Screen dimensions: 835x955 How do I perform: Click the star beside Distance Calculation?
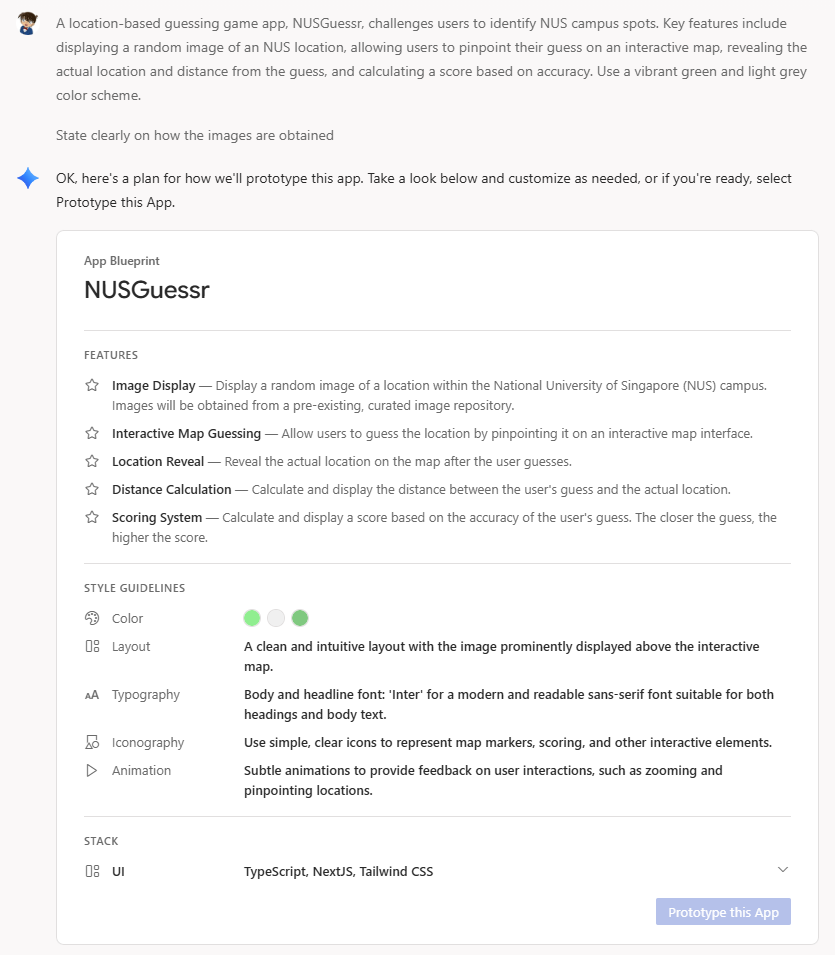[x=92, y=490]
